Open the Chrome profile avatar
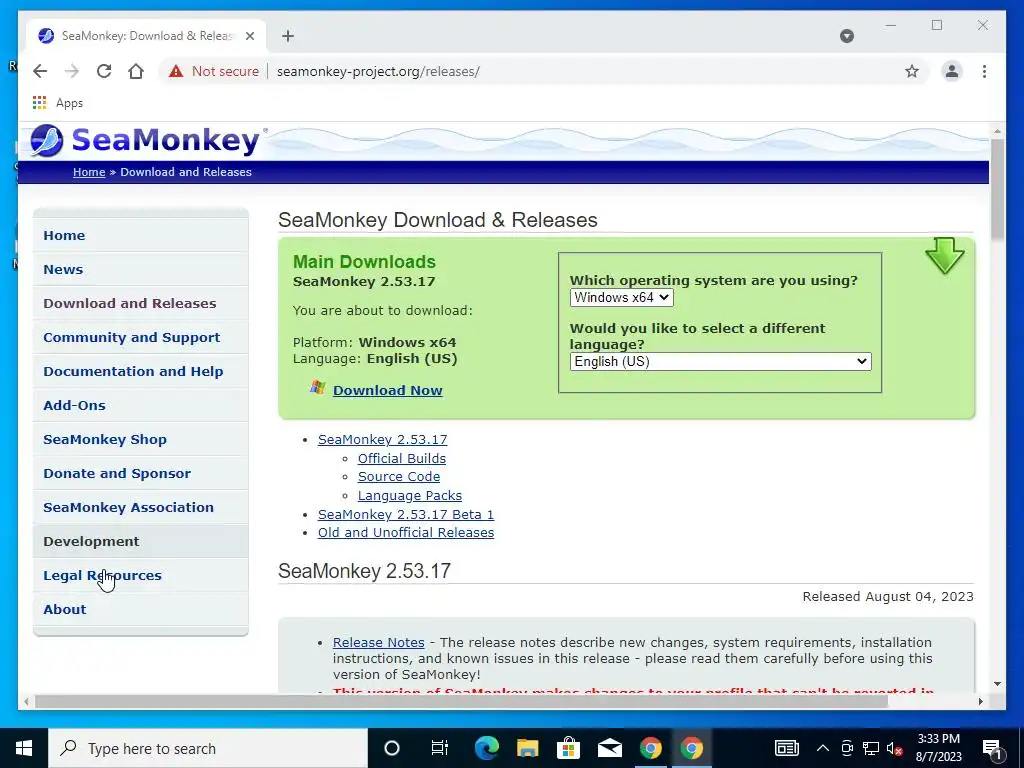 pyautogui.click(x=952, y=71)
